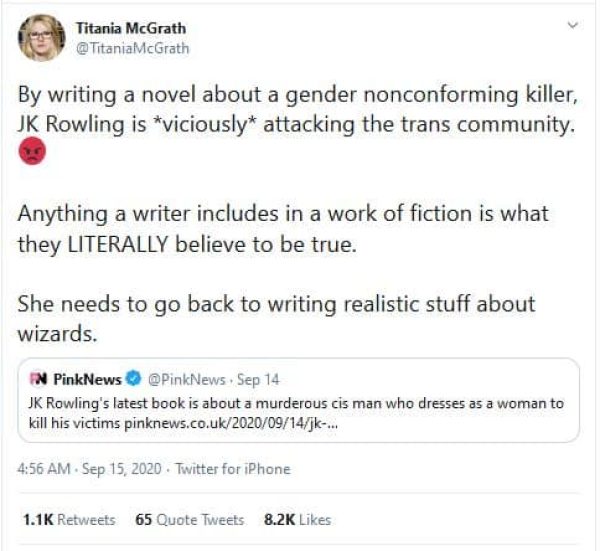Click the 'Anything a writer includes' paragraph
600x551 pixels.
point(280,228)
